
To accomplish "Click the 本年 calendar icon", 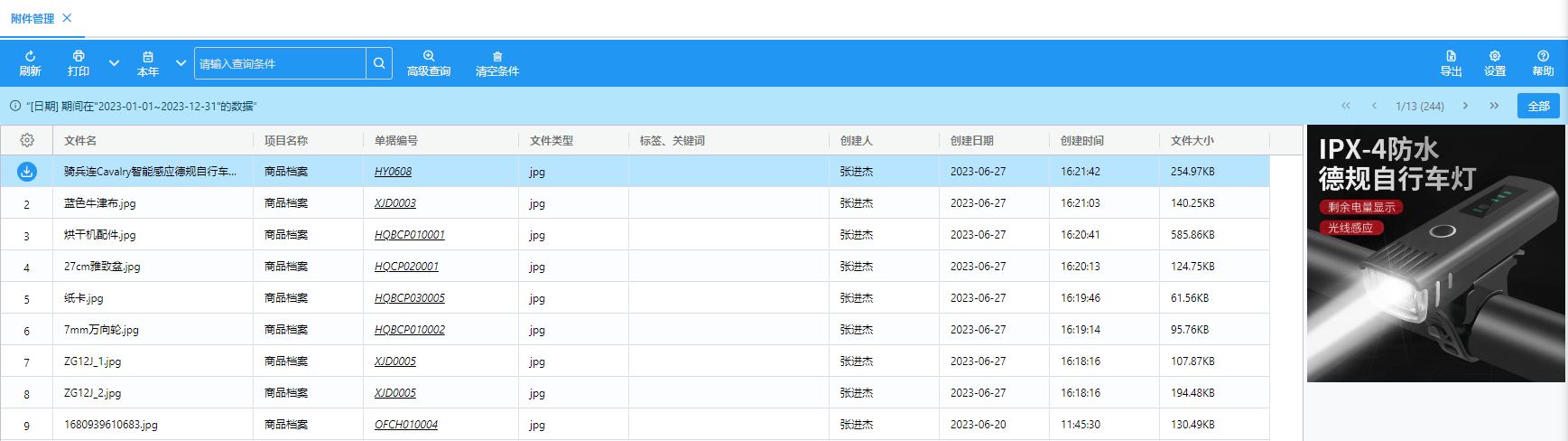I will 148,56.
